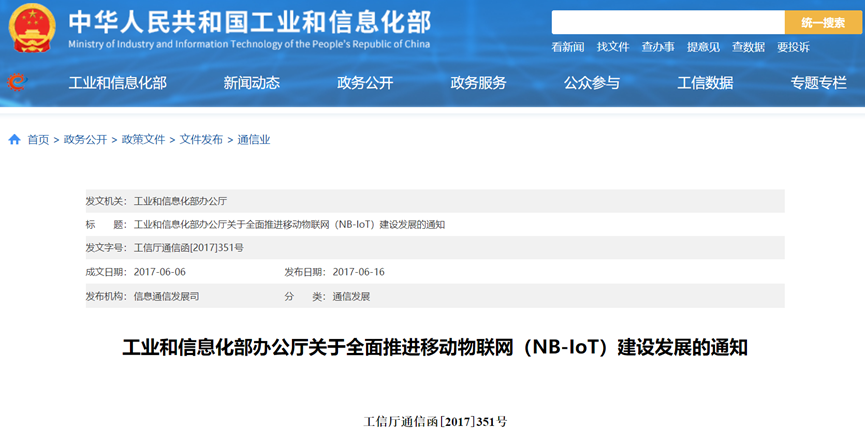Click the 找文件 quick link
This screenshot has width=865, height=443.
[x=613, y=47]
